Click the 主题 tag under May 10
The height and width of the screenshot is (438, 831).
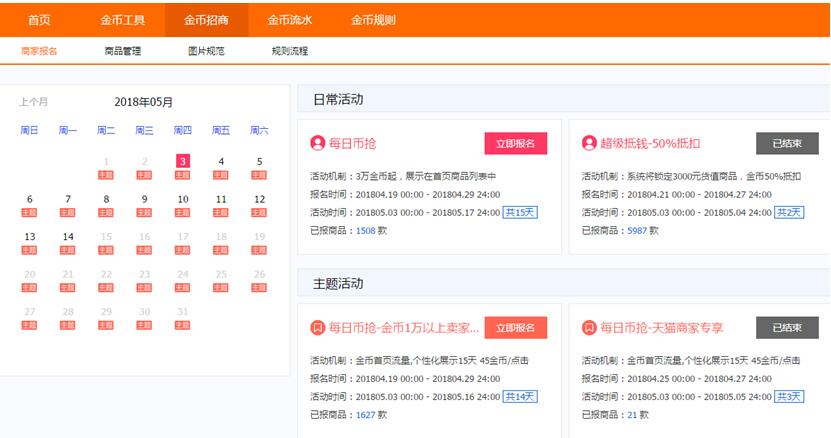click(x=183, y=213)
